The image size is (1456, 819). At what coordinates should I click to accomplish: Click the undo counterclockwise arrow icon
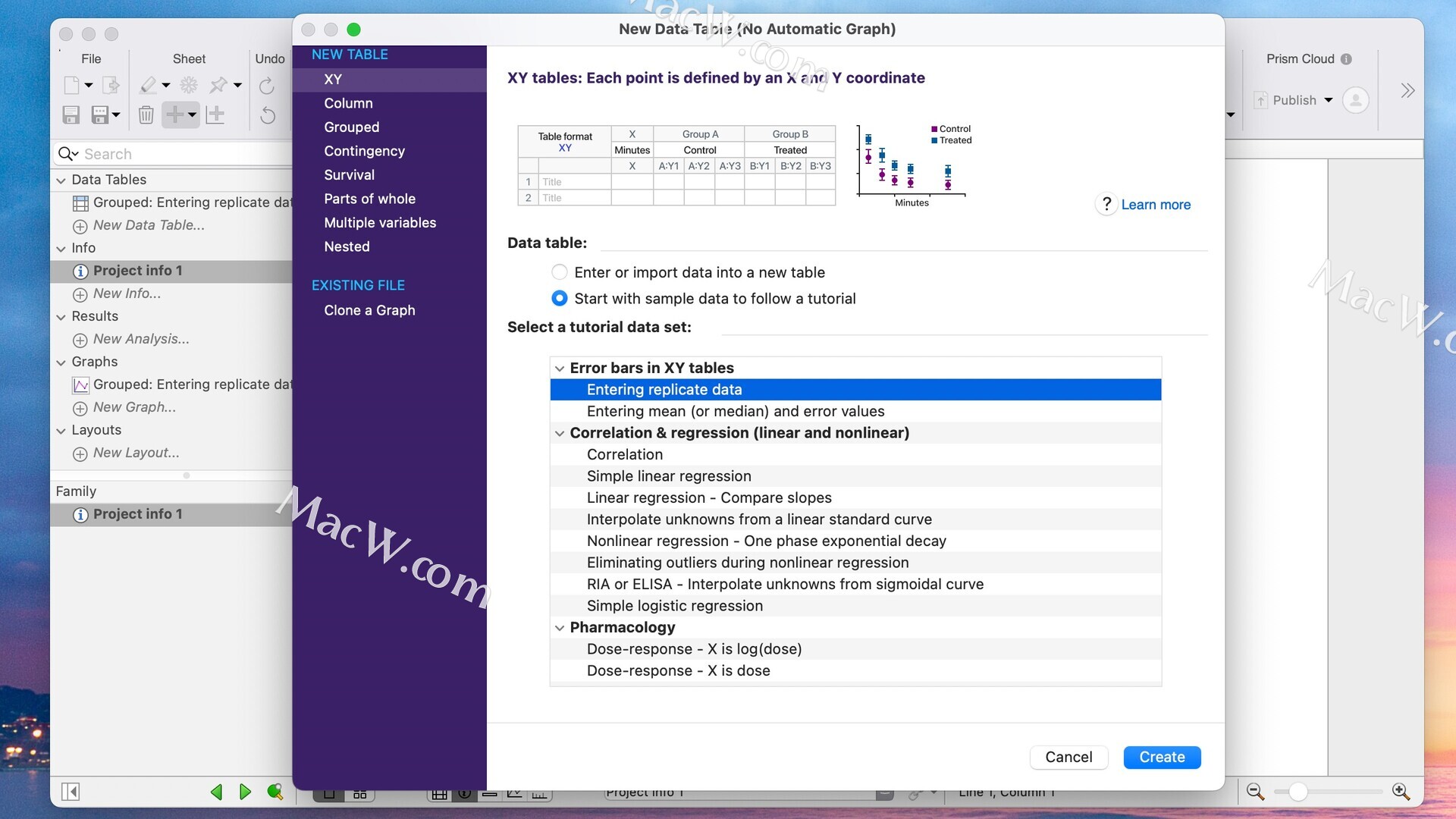click(x=268, y=115)
